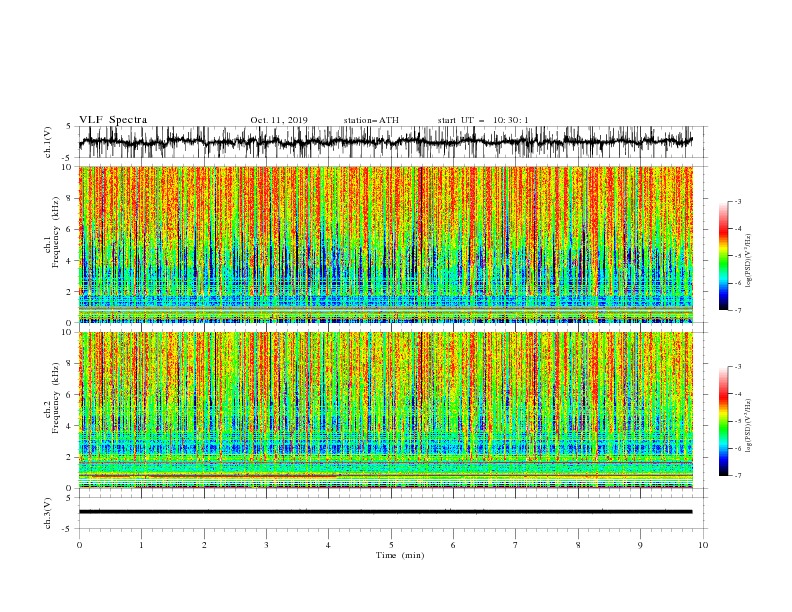The width and height of the screenshot is (792, 612).
Task: Click time axis tick label "8"
Action: (x=578, y=545)
